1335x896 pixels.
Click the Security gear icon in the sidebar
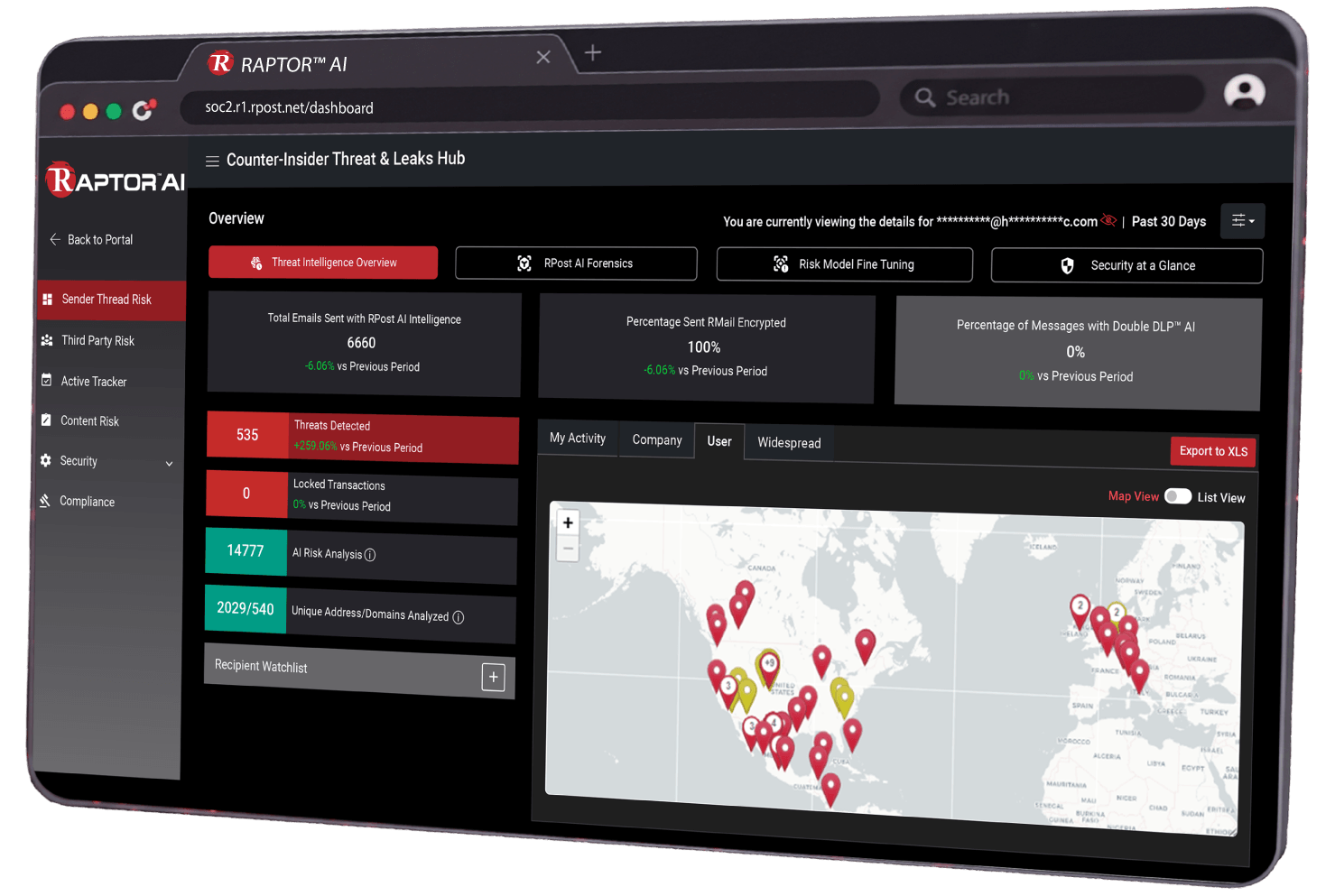tap(46, 460)
